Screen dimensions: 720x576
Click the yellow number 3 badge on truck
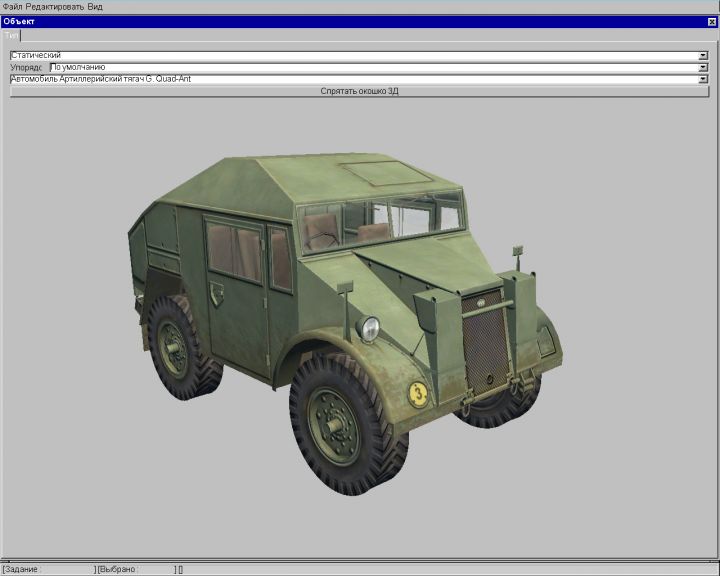tap(418, 393)
